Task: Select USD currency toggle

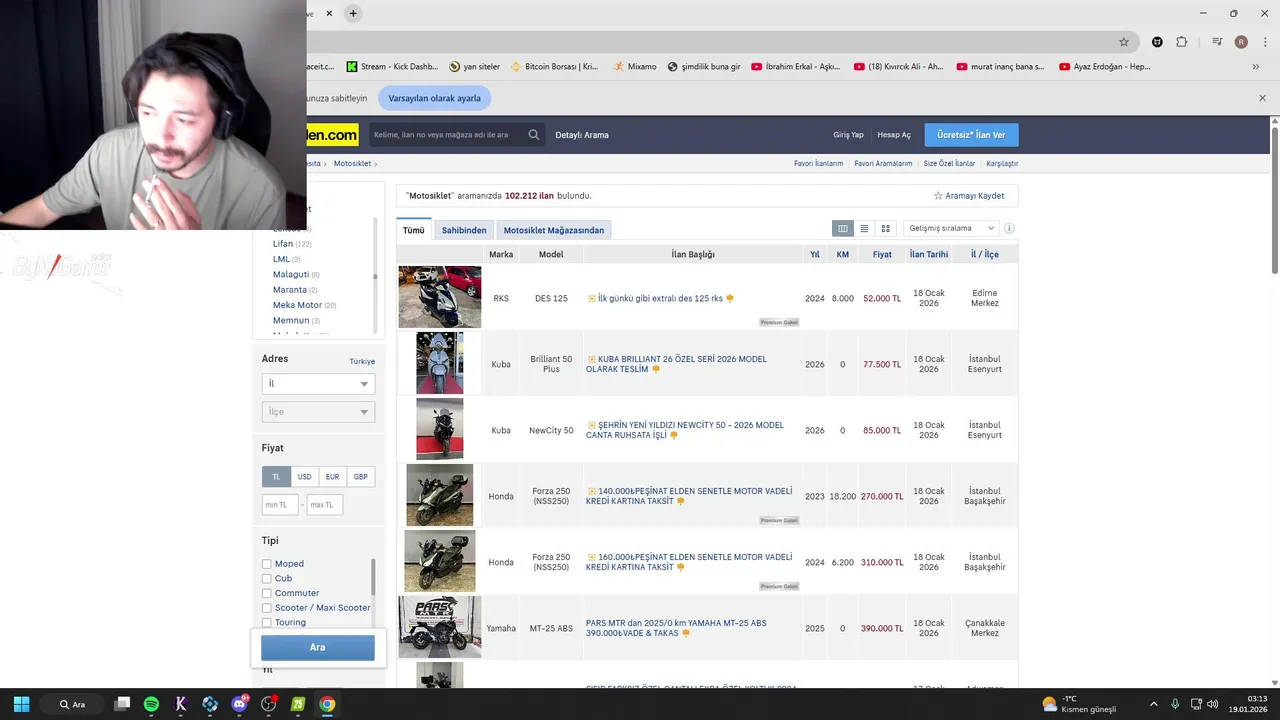Action: pos(304,477)
